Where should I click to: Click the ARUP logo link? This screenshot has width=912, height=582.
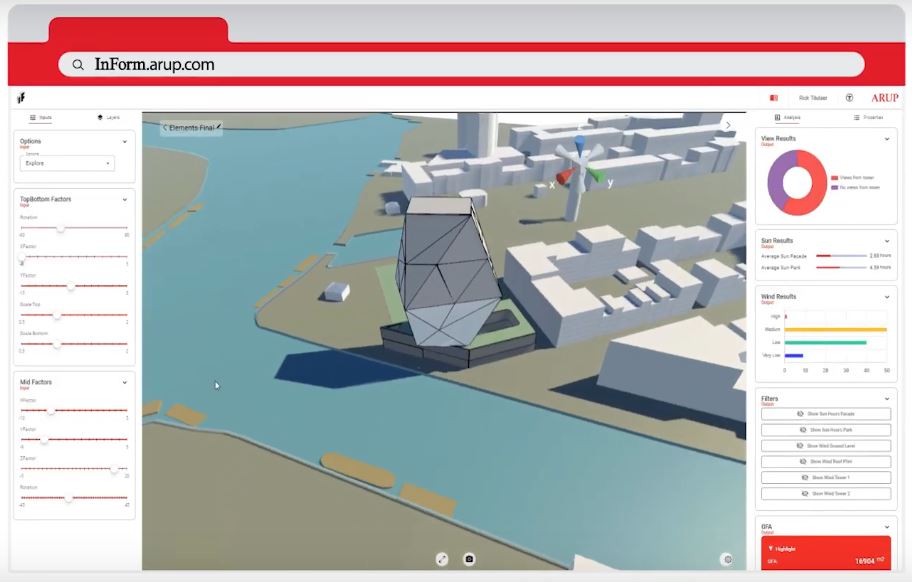tap(884, 98)
